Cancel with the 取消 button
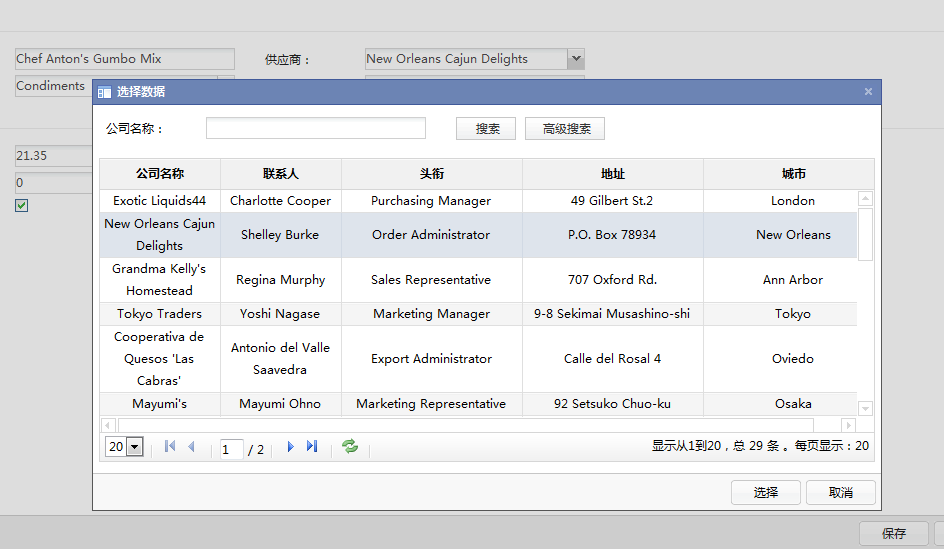944x549 pixels. coord(840,492)
